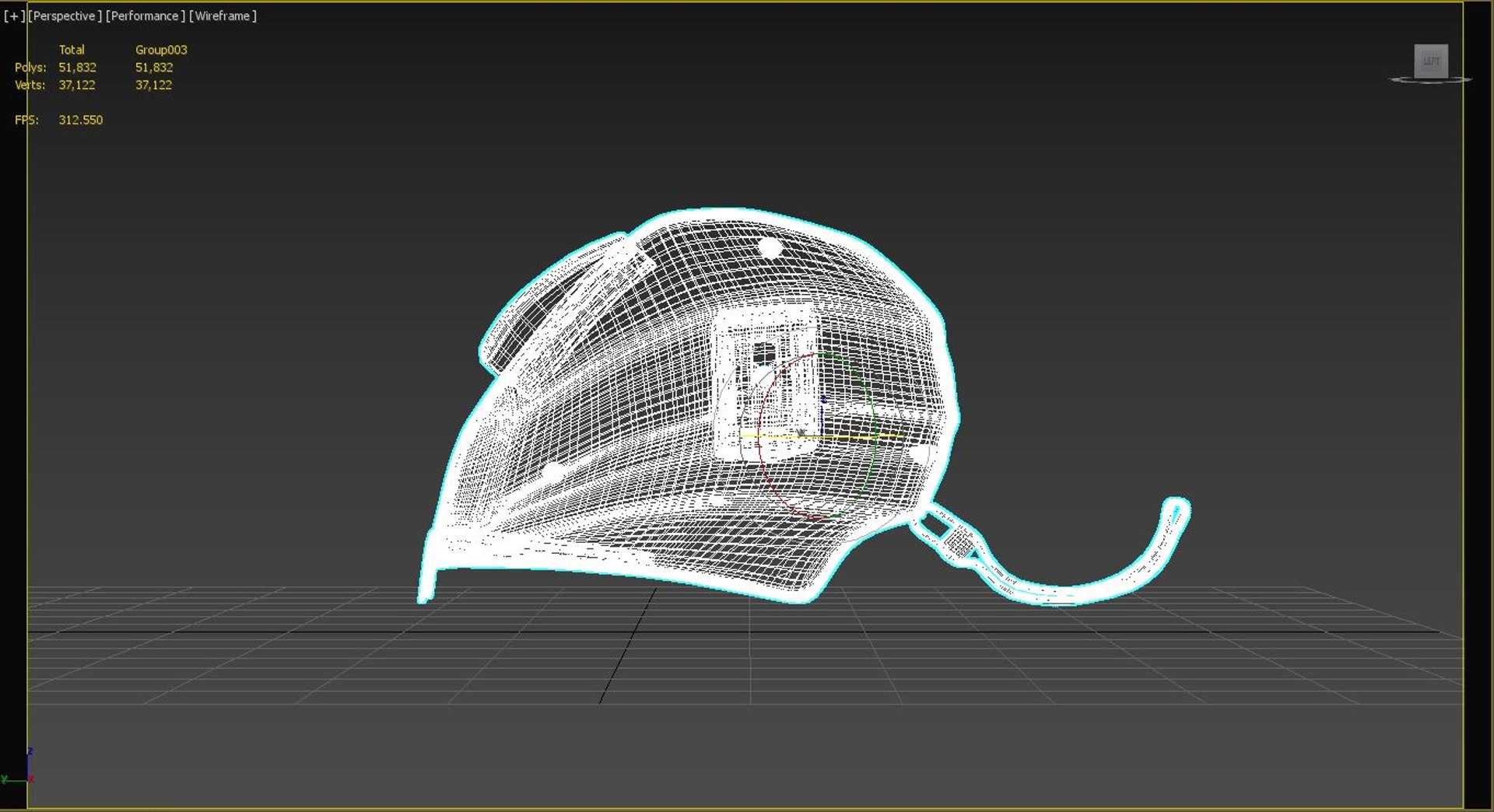
Task: Click the FPS value "312.550"
Action: pos(81,120)
